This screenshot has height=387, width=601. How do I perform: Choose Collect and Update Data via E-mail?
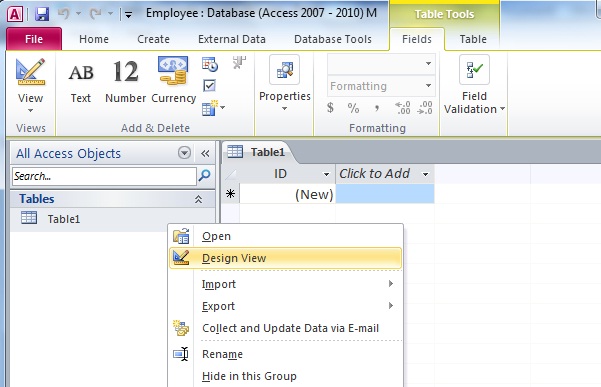click(x=286, y=328)
